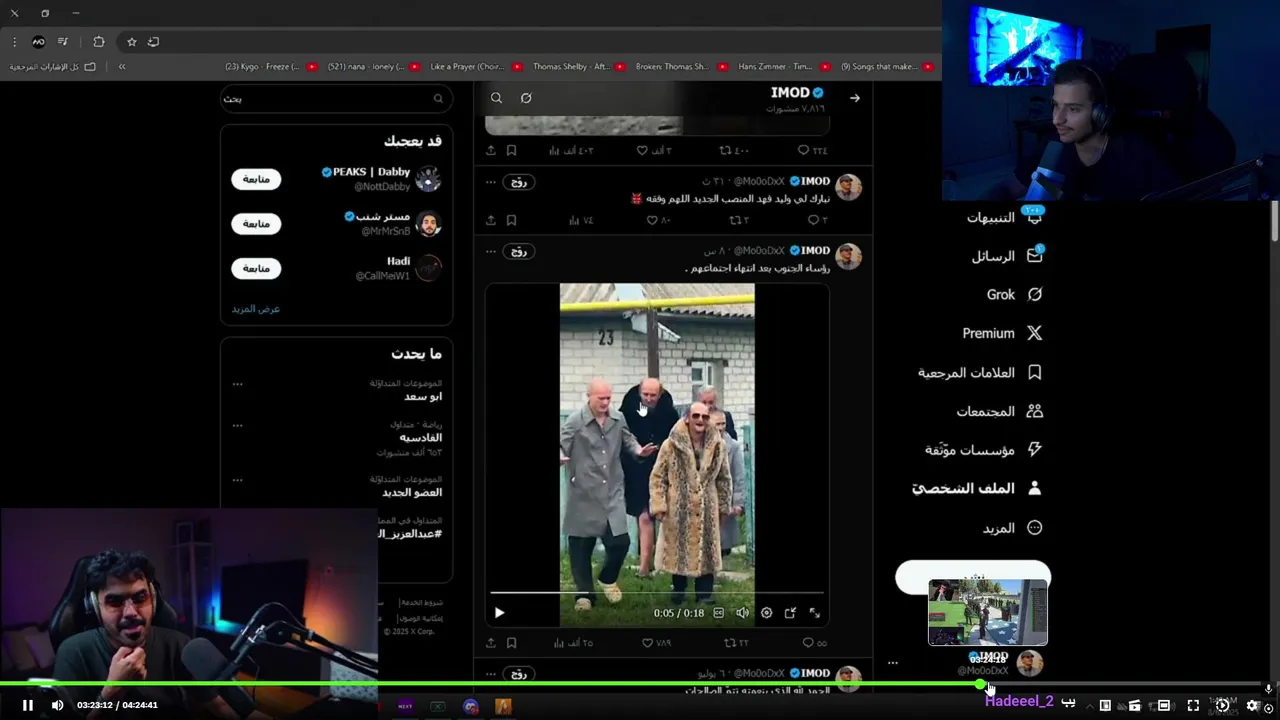The image size is (1280, 720).
Task: Open browser extensions puzzle icon
Action: coord(98,42)
